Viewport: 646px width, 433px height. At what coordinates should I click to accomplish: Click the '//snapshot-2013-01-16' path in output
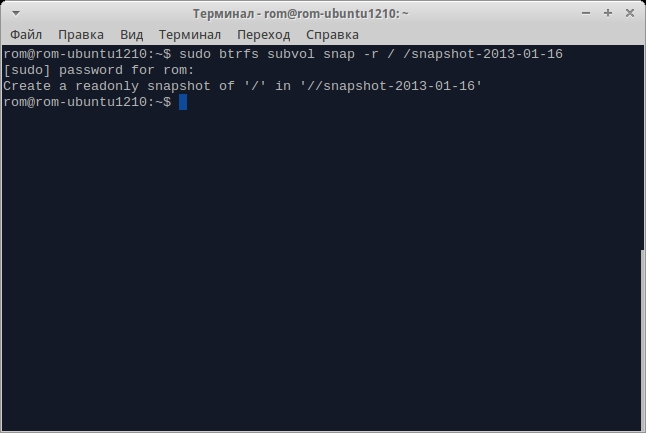coord(394,86)
